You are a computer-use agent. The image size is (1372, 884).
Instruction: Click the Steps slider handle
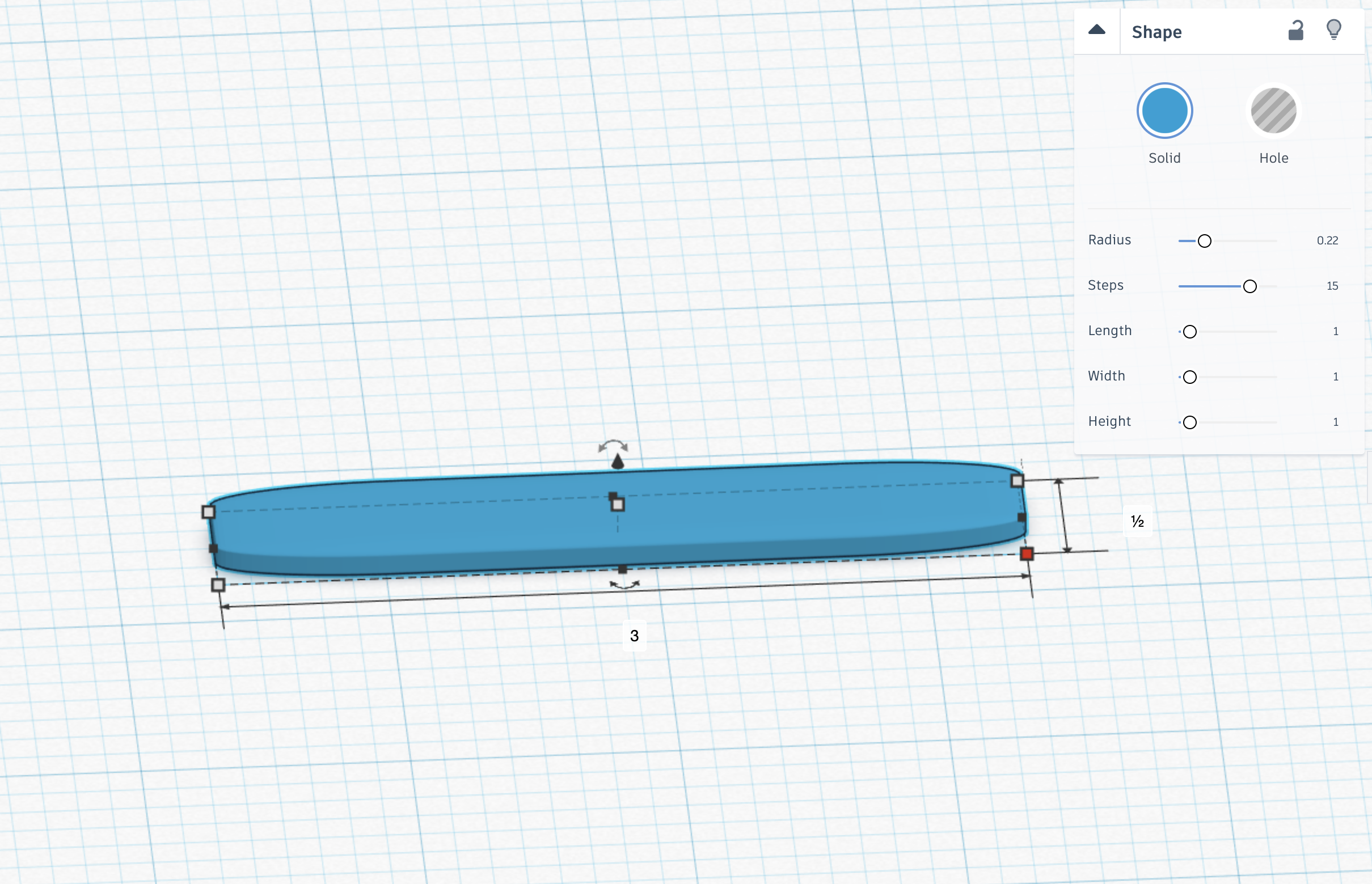1249,286
